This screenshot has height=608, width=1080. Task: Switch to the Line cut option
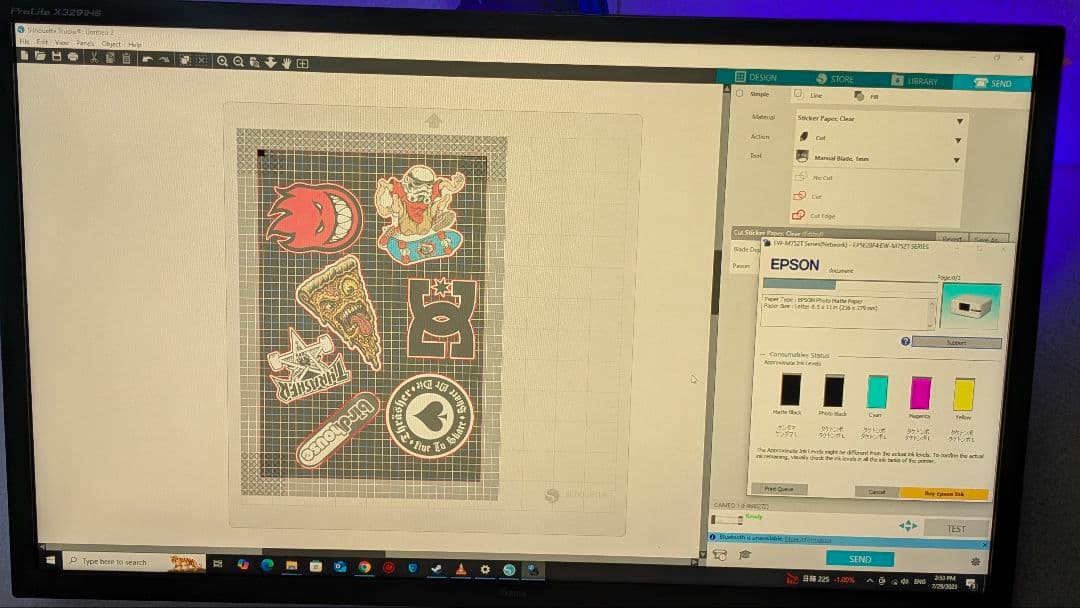click(807, 95)
